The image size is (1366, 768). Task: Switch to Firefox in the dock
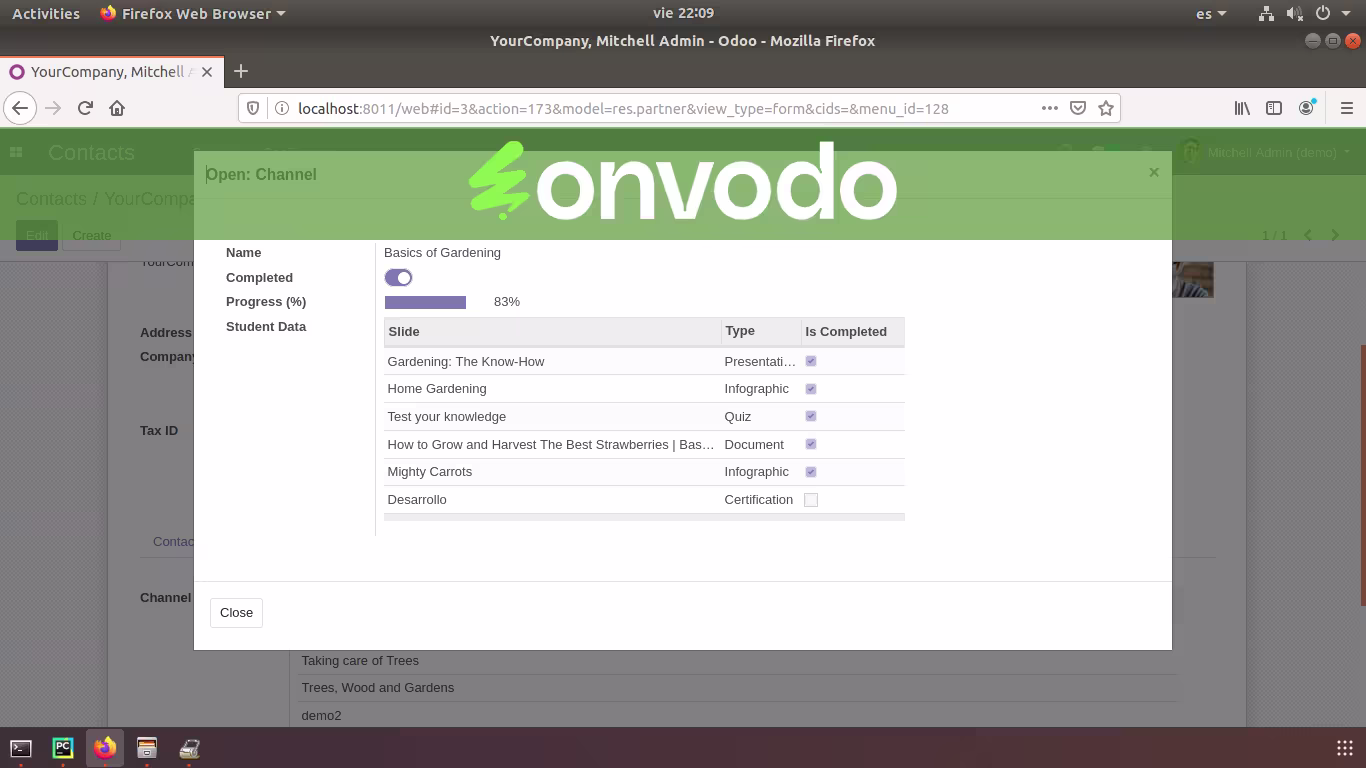tap(105, 748)
